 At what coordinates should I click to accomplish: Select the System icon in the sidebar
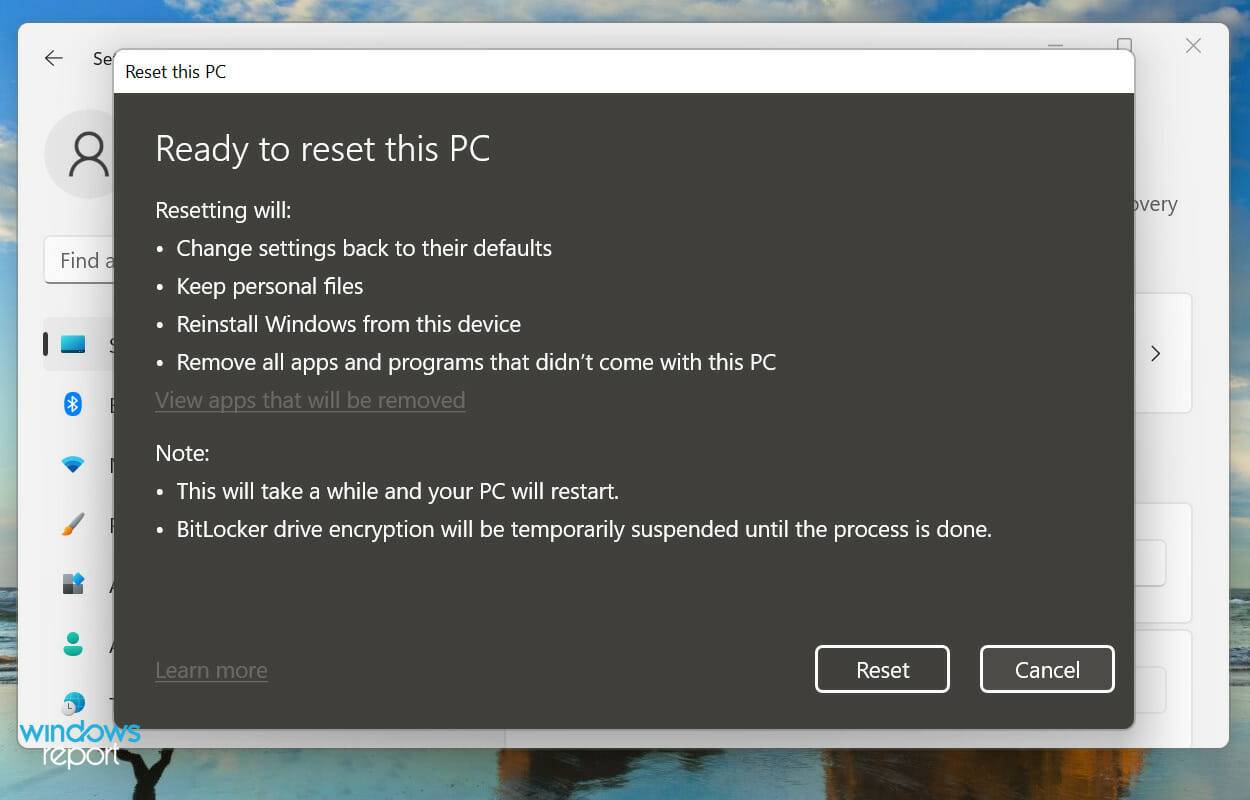[x=74, y=344]
